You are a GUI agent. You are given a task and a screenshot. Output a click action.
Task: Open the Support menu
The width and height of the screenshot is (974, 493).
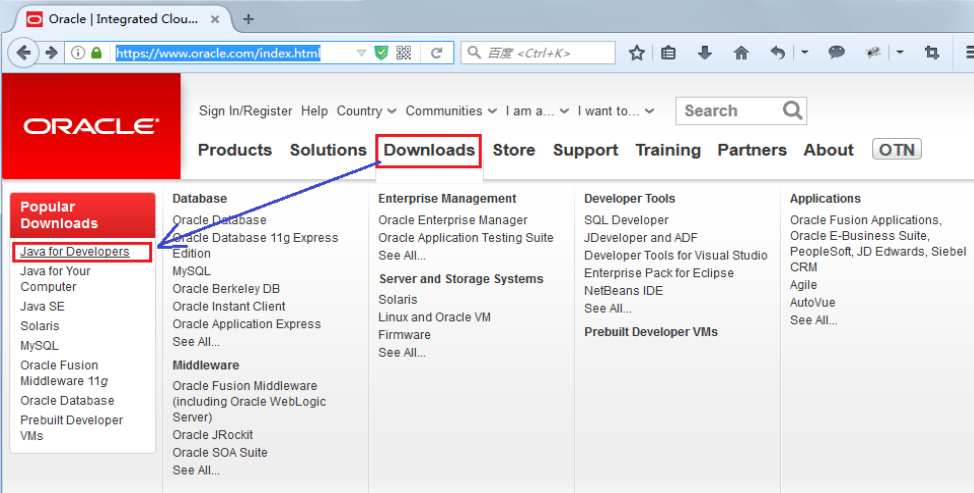pyautogui.click(x=586, y=150)
